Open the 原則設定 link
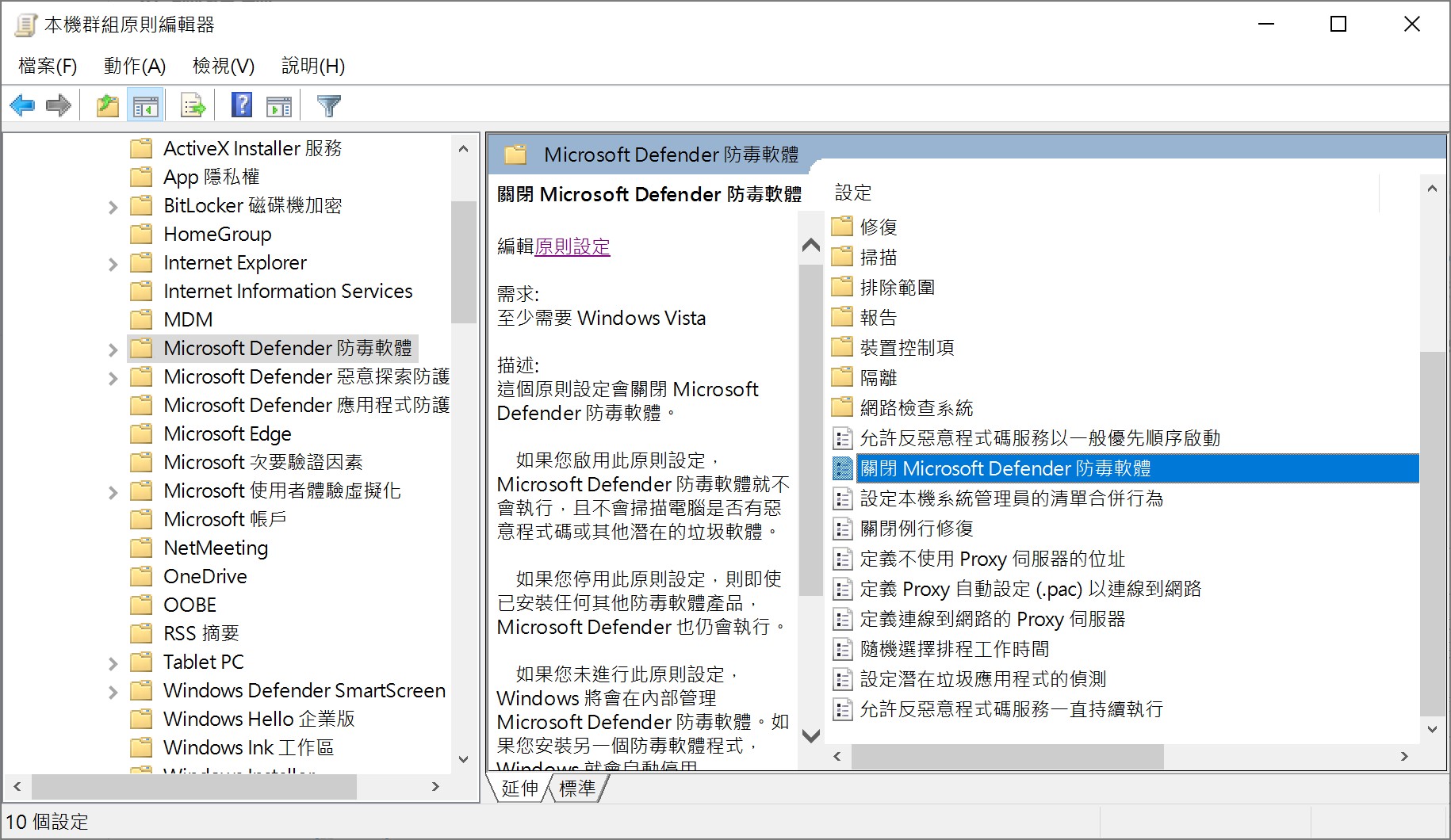1451x840 pixels. [x=572, y=246]
